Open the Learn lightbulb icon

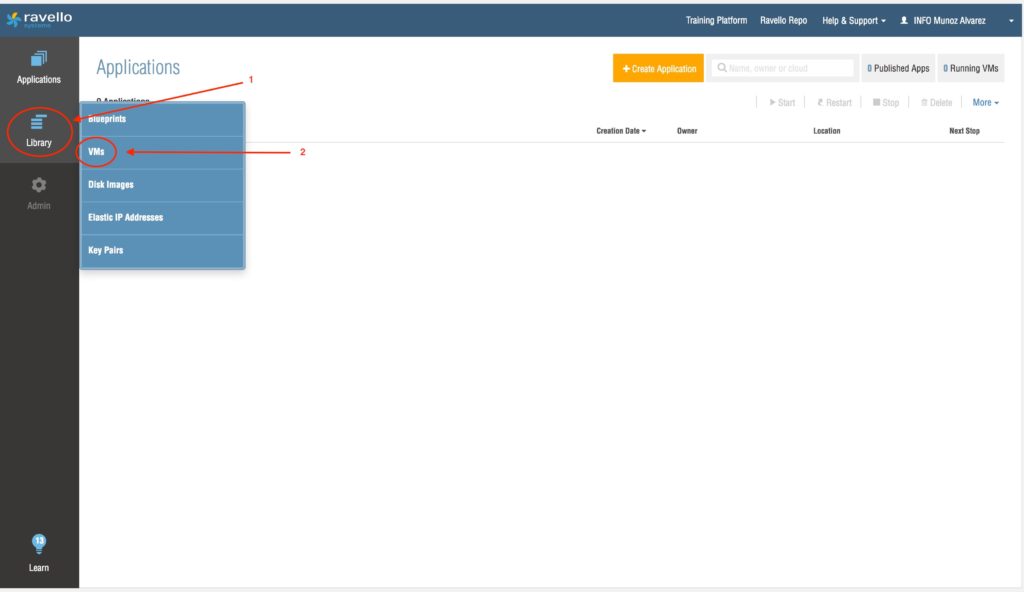point(39,544)
